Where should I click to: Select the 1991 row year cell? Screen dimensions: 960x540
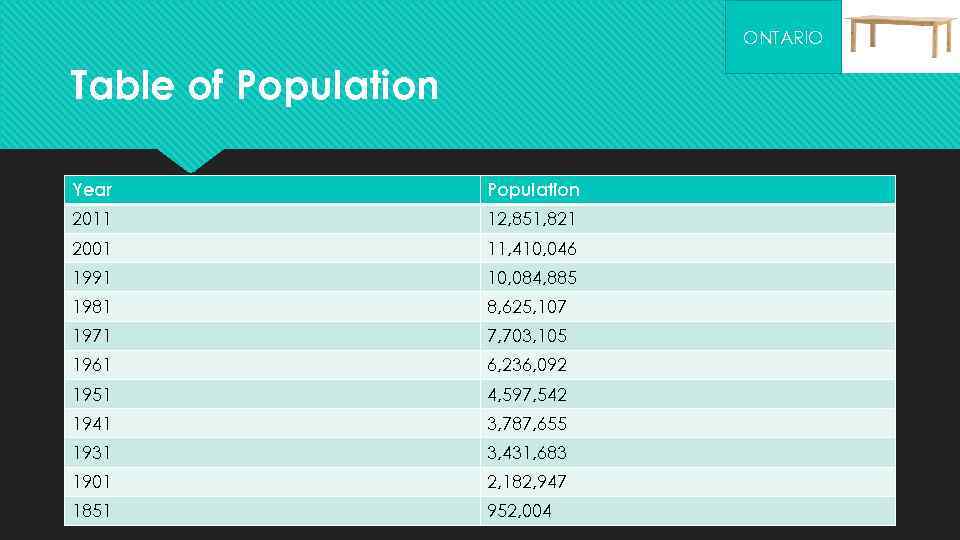pos(92,277)
